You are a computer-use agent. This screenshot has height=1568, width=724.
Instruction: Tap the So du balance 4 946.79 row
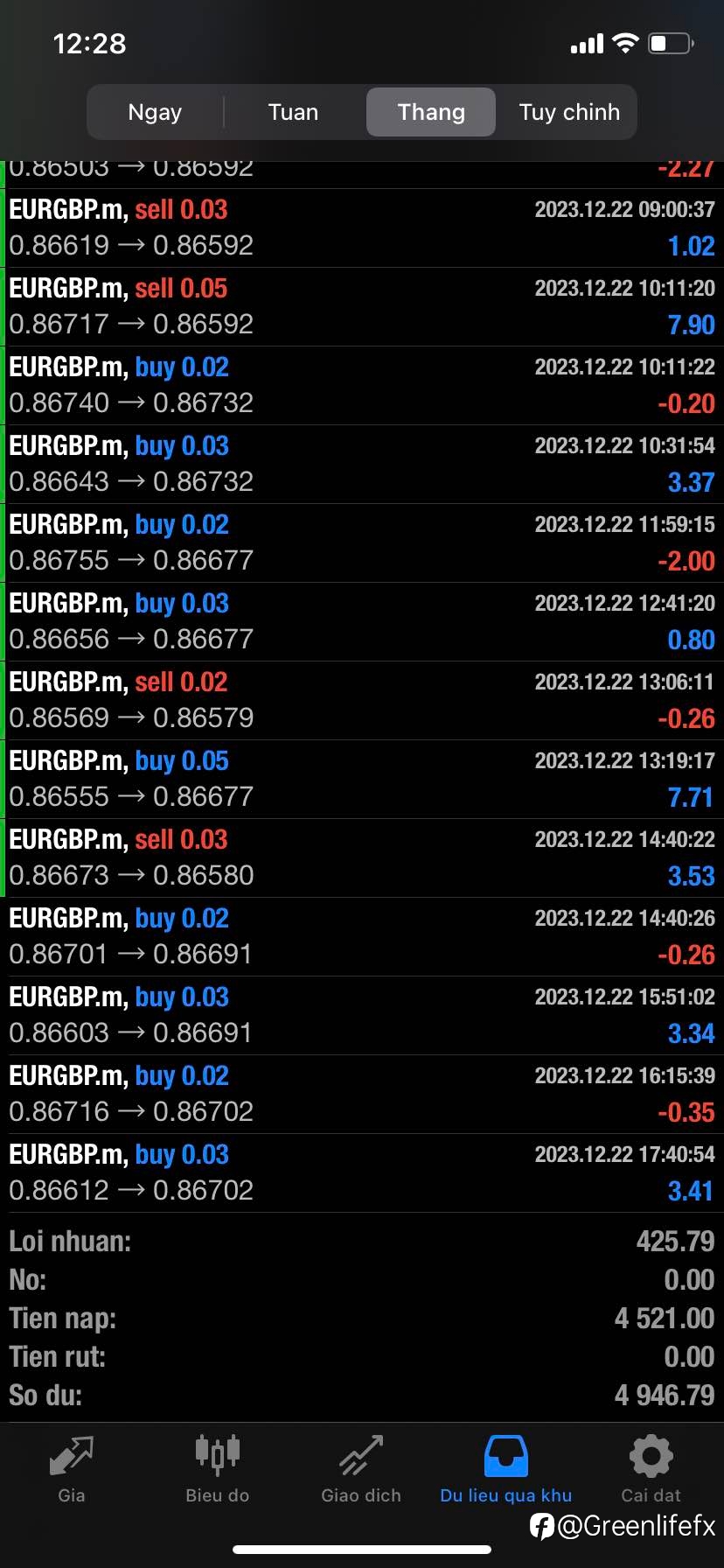pos(362,1395)
